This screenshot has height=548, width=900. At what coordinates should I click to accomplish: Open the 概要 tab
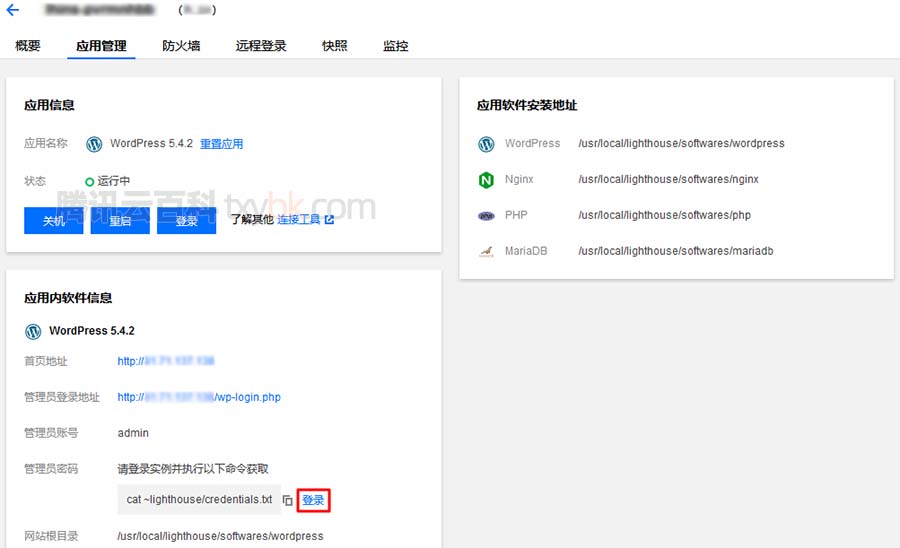click(x=28, y=46)
